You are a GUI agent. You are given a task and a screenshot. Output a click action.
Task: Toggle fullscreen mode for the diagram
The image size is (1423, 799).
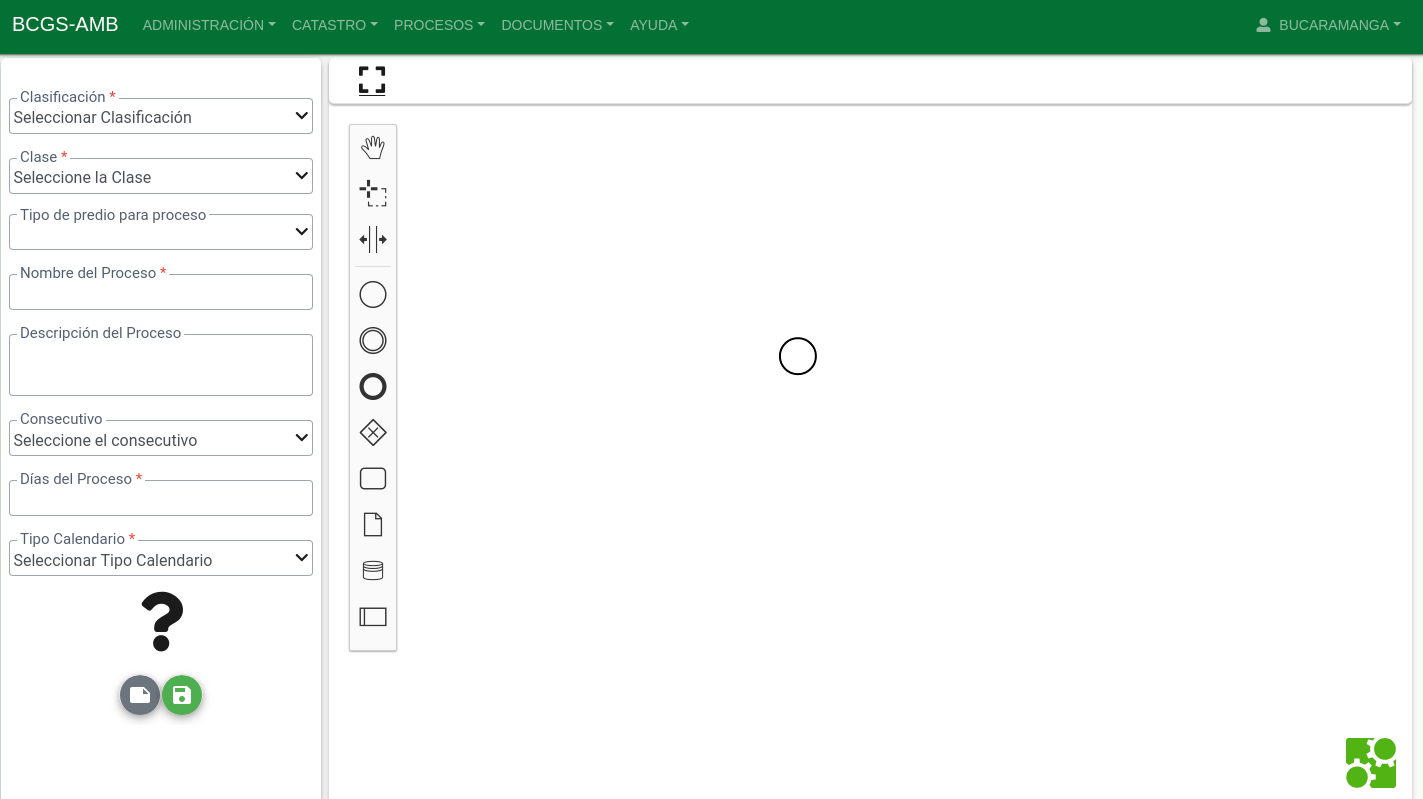click(372, 80)
